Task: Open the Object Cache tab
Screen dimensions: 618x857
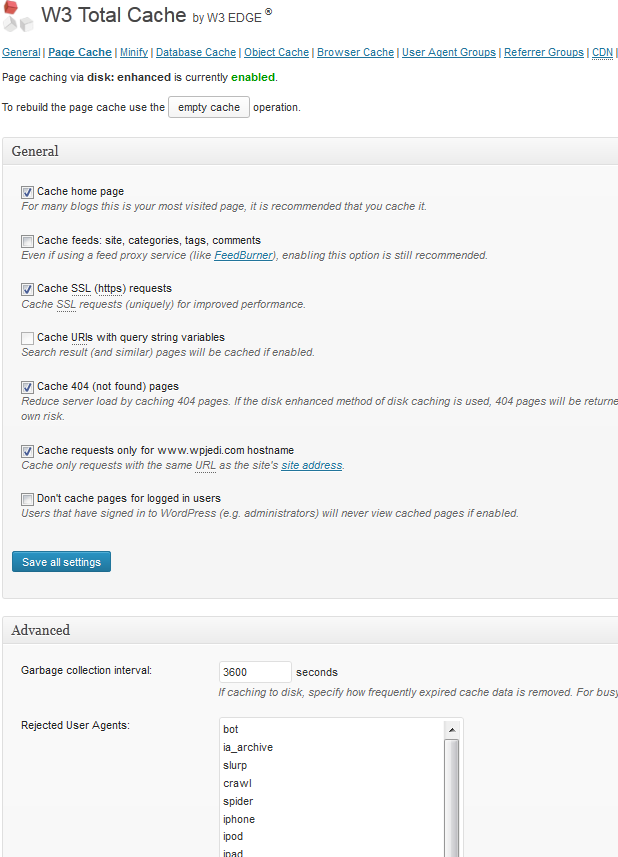Action: (x=276, y=52)
